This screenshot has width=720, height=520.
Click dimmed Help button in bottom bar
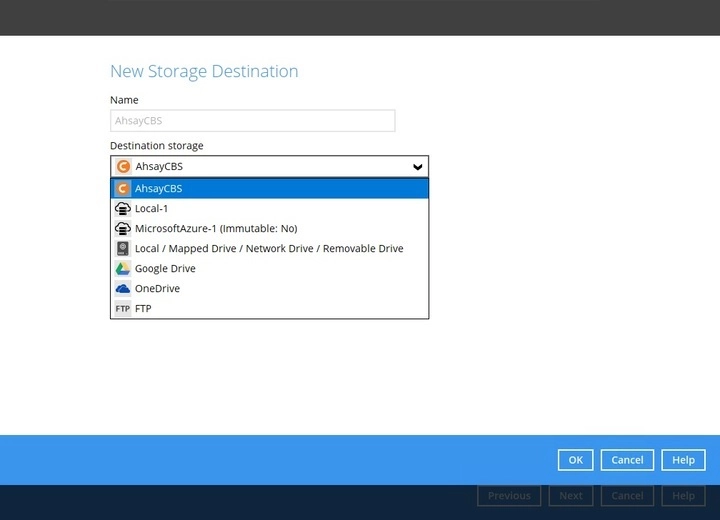pos(683,496)
